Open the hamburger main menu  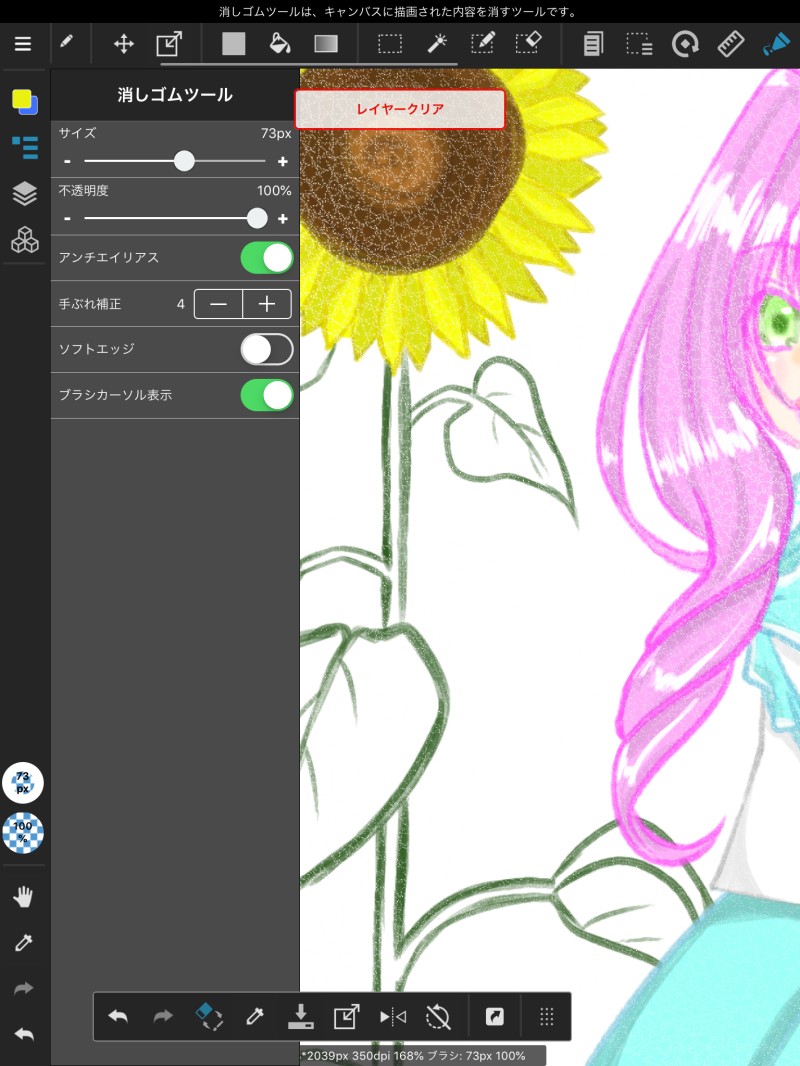(23, 44)
